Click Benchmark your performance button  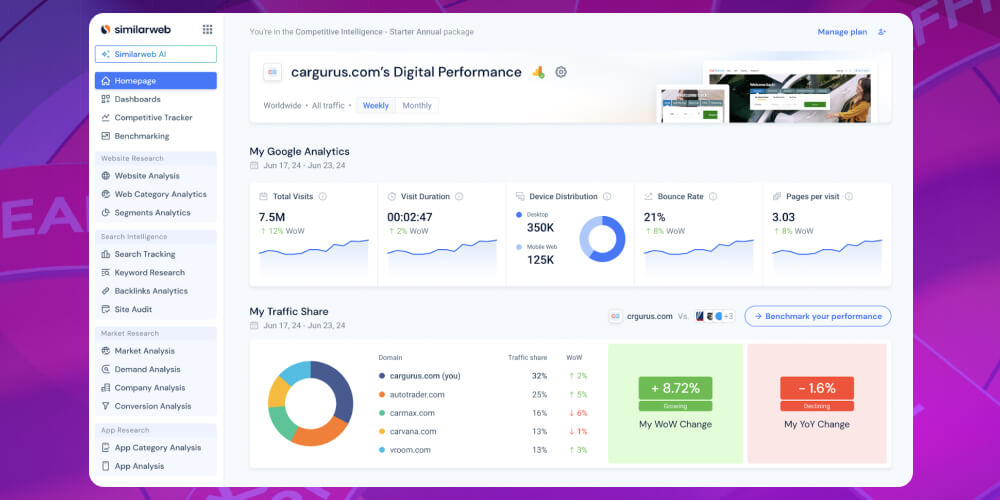(x=818, y=316)
